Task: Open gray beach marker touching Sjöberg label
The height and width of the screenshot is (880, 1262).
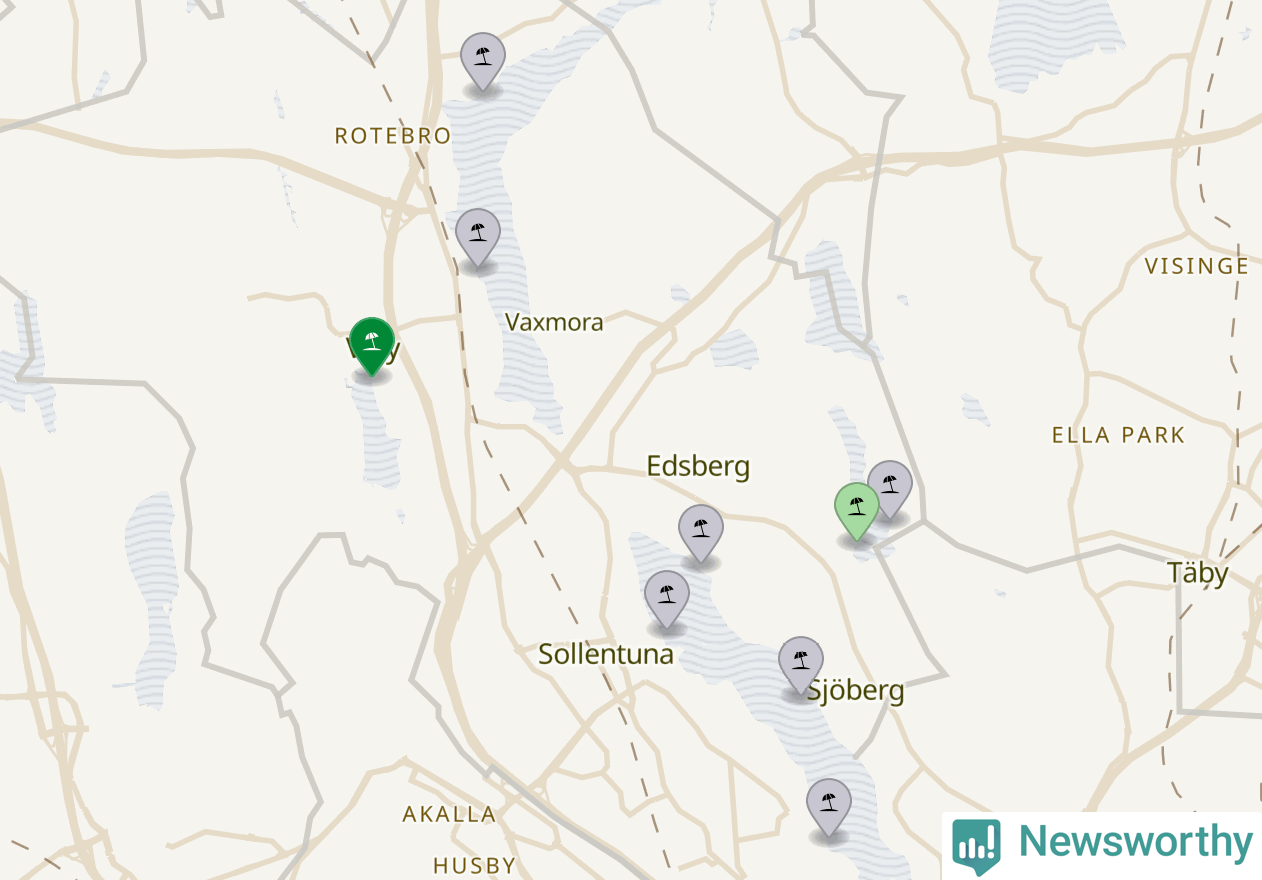Action: (x=801, y=666)
